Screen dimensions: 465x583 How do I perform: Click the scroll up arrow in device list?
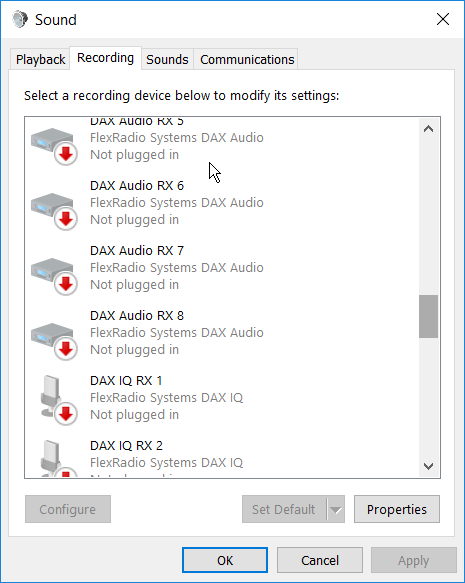(x=429, y=129)
